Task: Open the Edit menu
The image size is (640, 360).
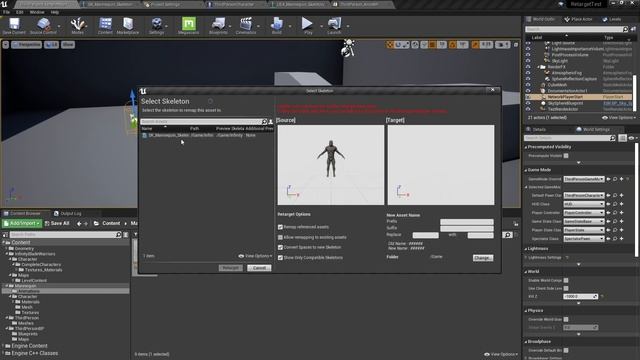Action: pos(20,12)
